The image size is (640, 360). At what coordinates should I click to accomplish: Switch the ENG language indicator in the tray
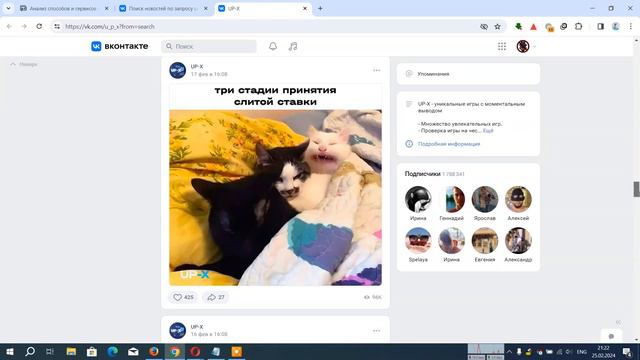tap(582, 351)
